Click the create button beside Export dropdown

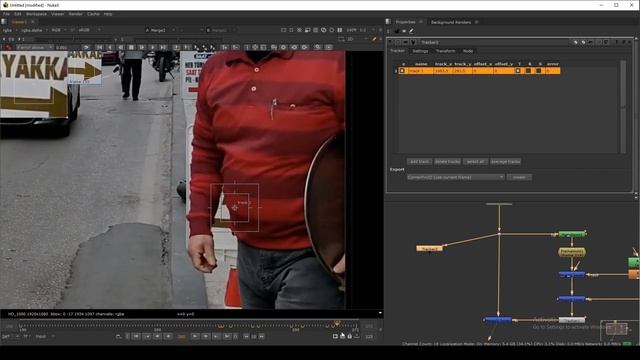tap(519, 177)
